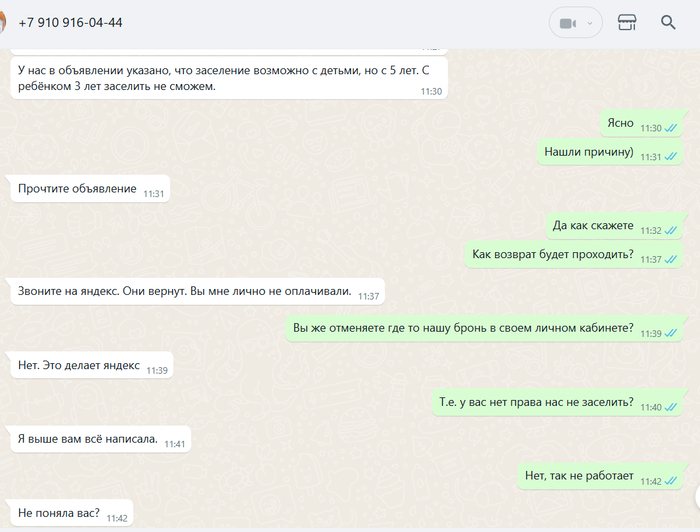The width and height of the screenshot is (700, 532).
Task: Click the "Прочтите объявление" message bubble
Action: pos(78,189)
